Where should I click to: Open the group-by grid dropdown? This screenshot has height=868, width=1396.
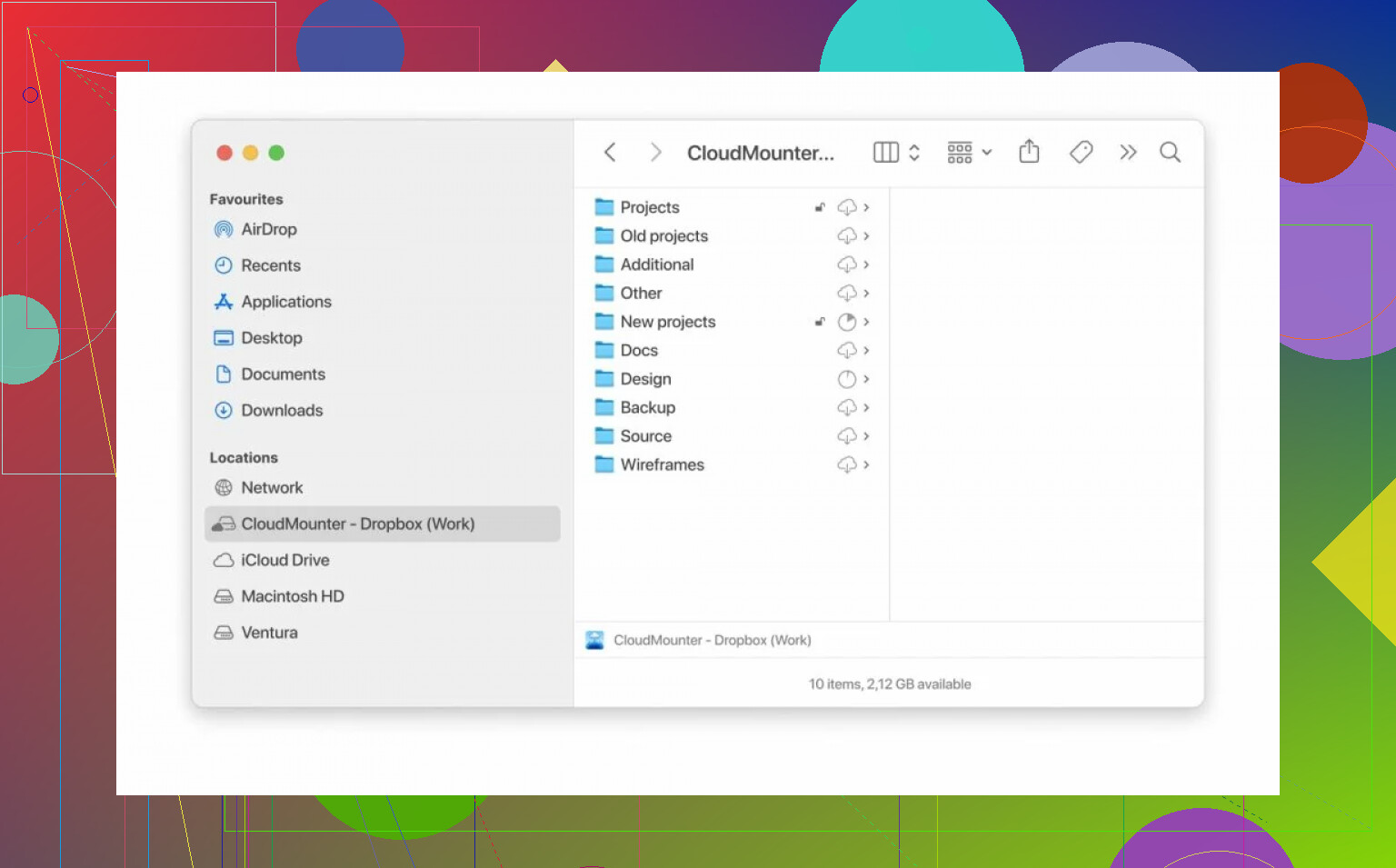click(x=969, y=153)
